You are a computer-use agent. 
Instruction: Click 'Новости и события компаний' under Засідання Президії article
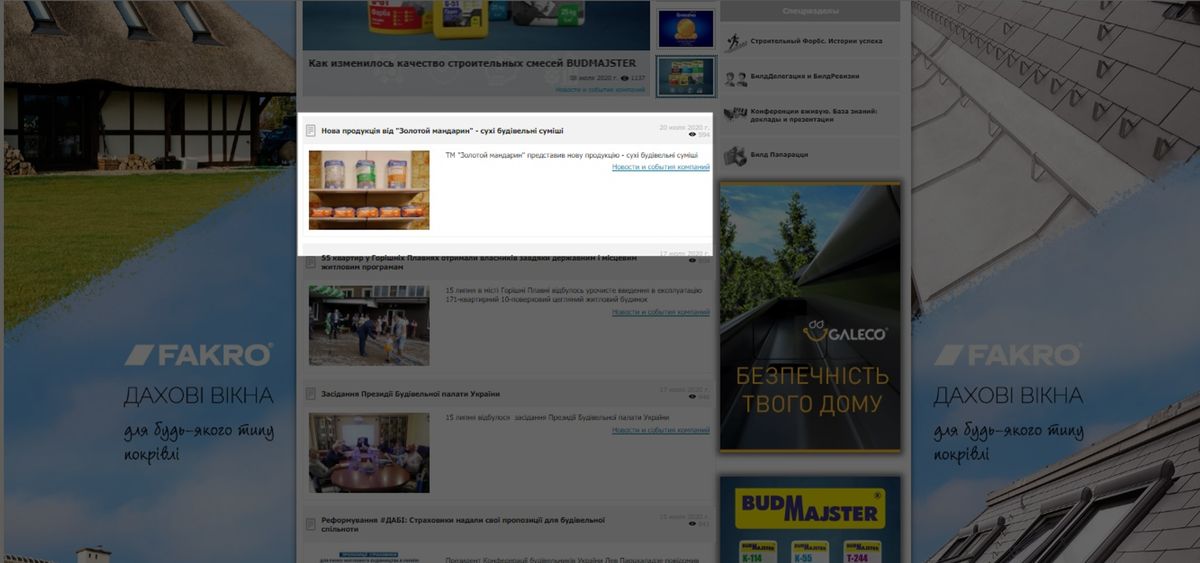click(661, 430)
